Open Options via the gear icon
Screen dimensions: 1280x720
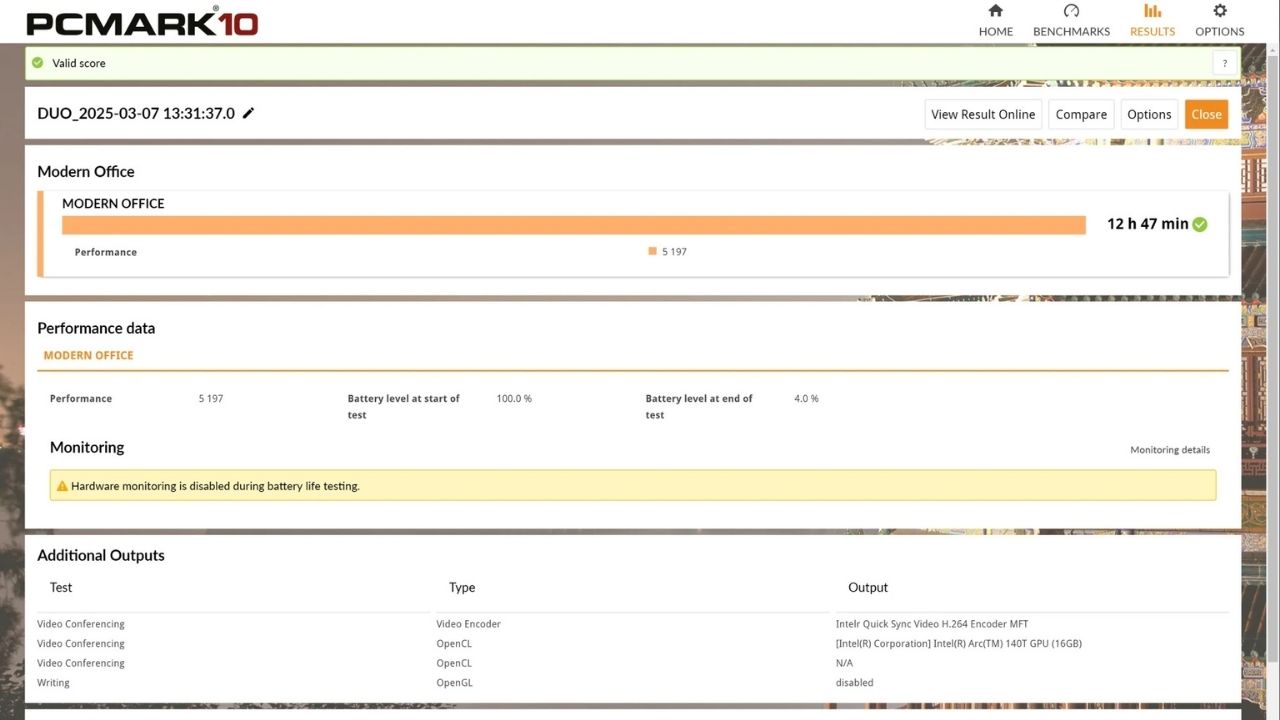(1219, 11)
